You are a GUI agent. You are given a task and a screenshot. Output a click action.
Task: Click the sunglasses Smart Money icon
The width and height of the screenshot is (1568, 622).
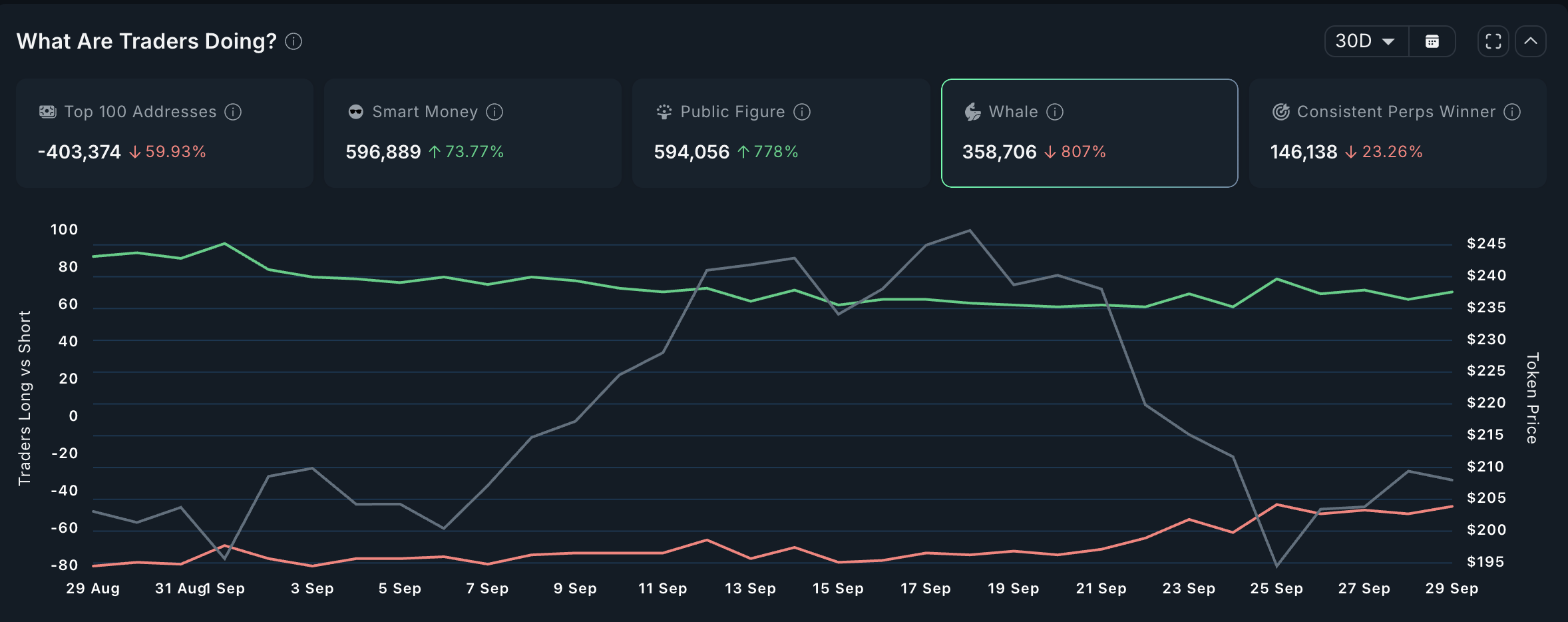[x=356, y=112]
